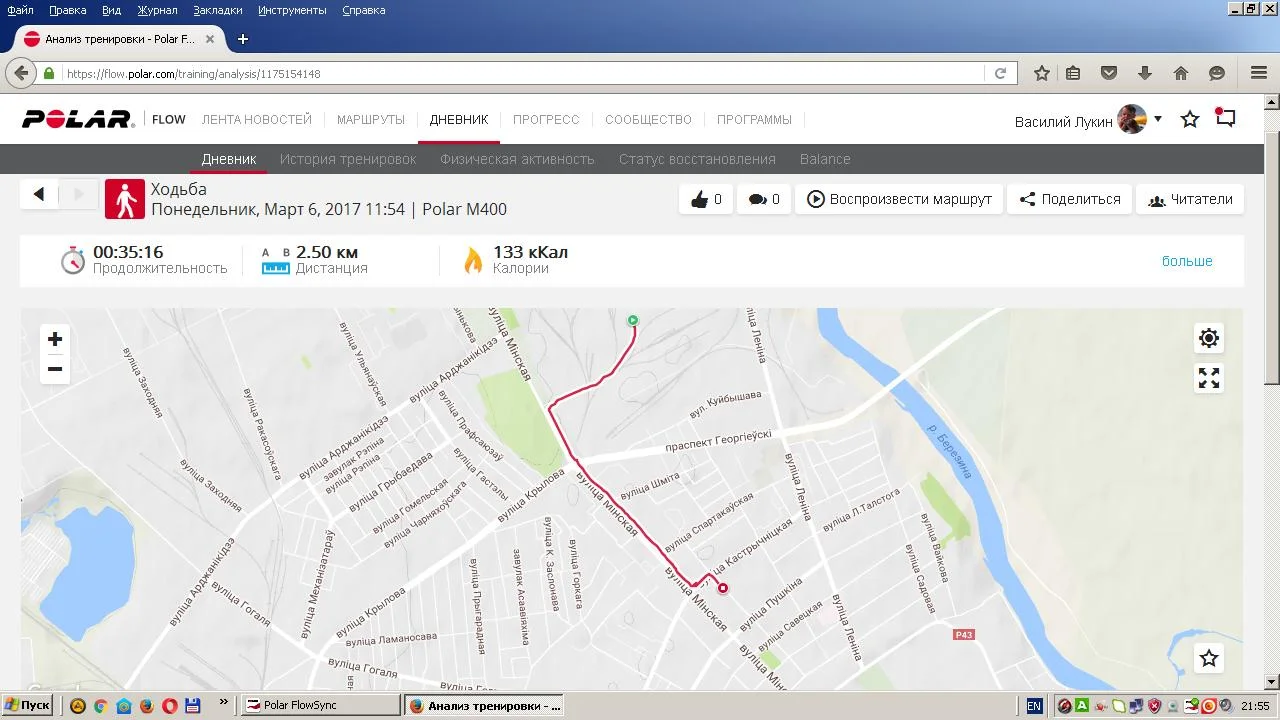
Task: Select the Физическая активность sub-tab
Action: coord(517,159)
